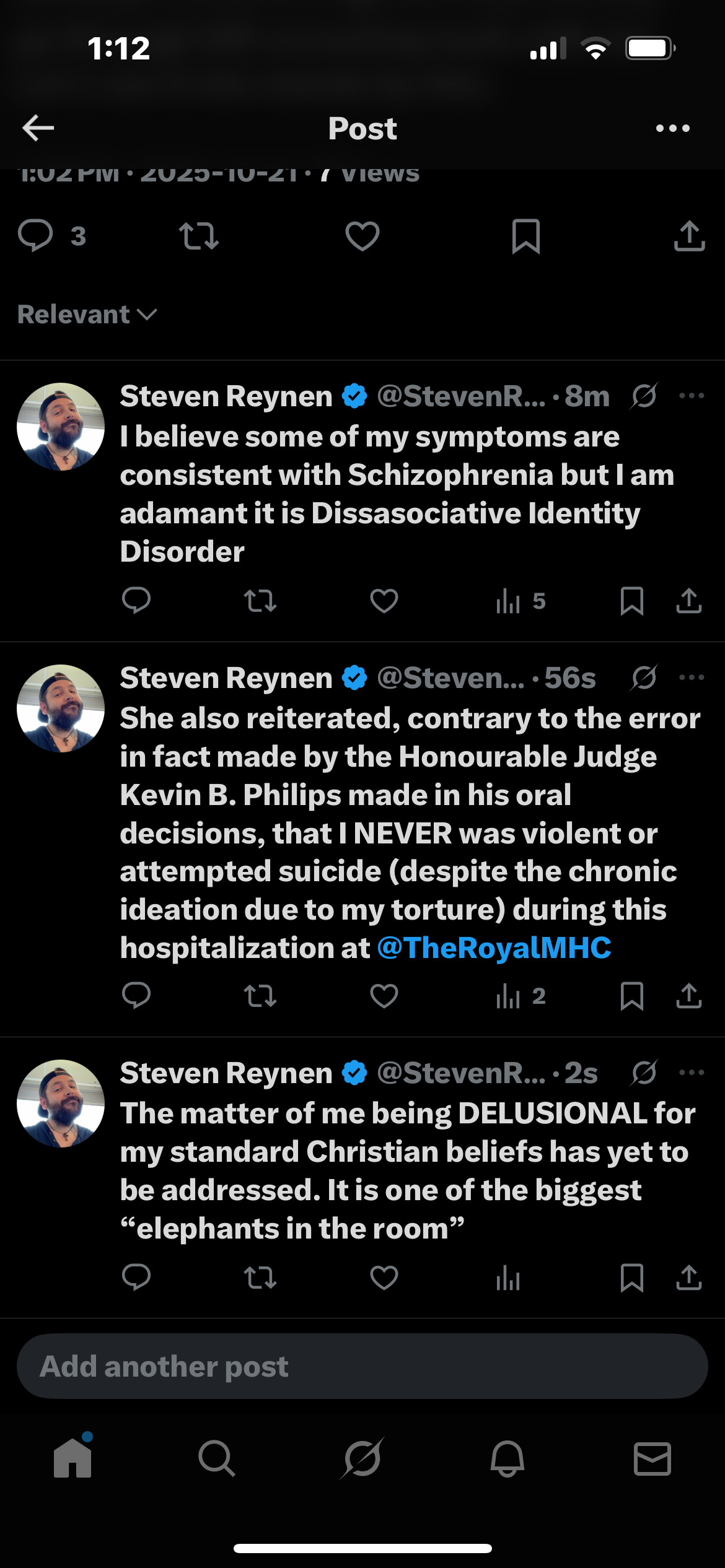Bookmark the elephants in the room reply
This screenshot has height=1568, width=725.
coord(631,1277)
